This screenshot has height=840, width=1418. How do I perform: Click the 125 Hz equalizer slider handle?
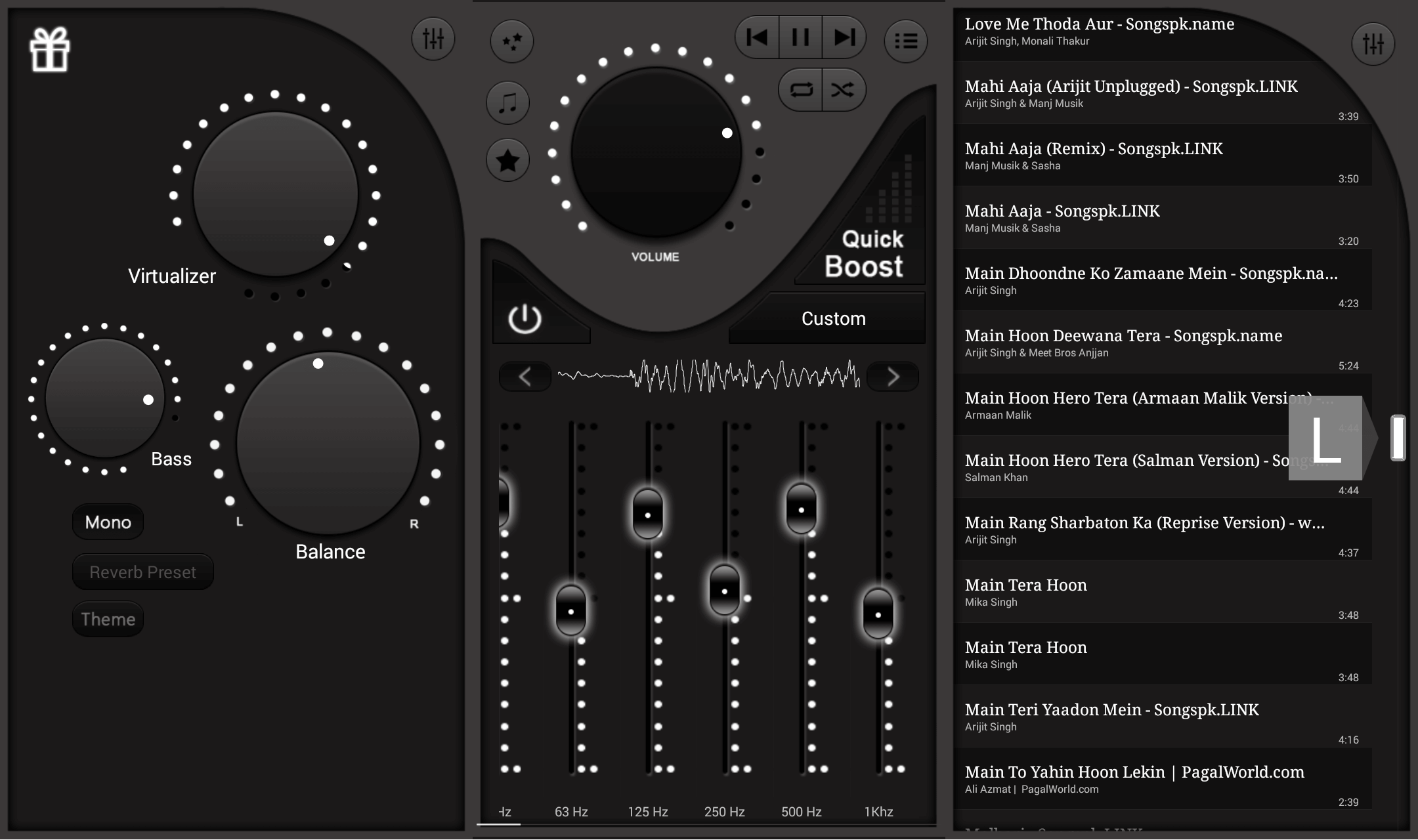click(x=647, y=514)
